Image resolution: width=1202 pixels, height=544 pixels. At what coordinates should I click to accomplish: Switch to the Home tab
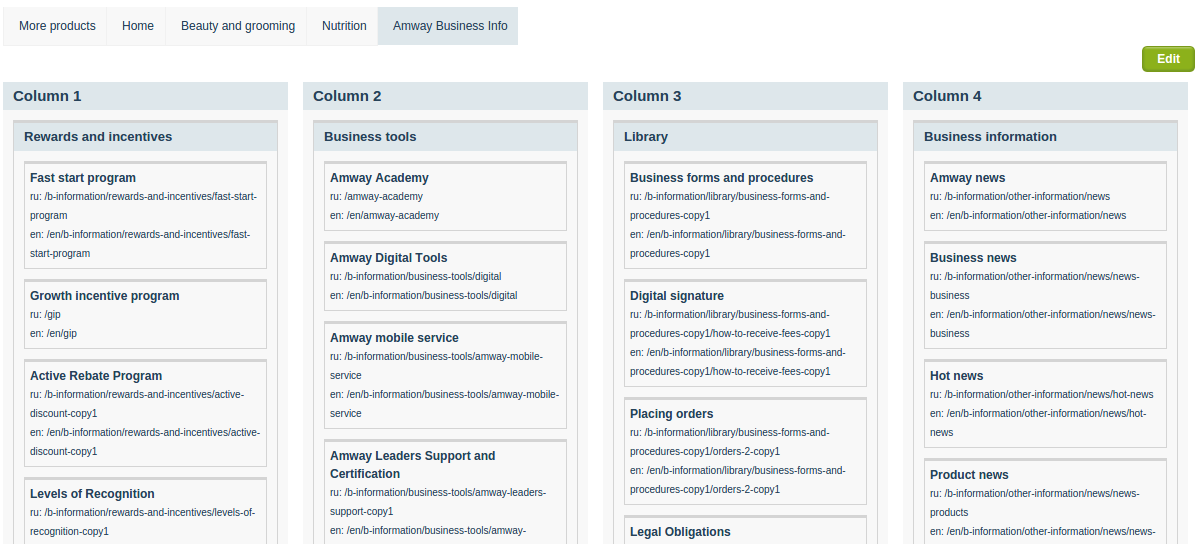click(137, 26)
